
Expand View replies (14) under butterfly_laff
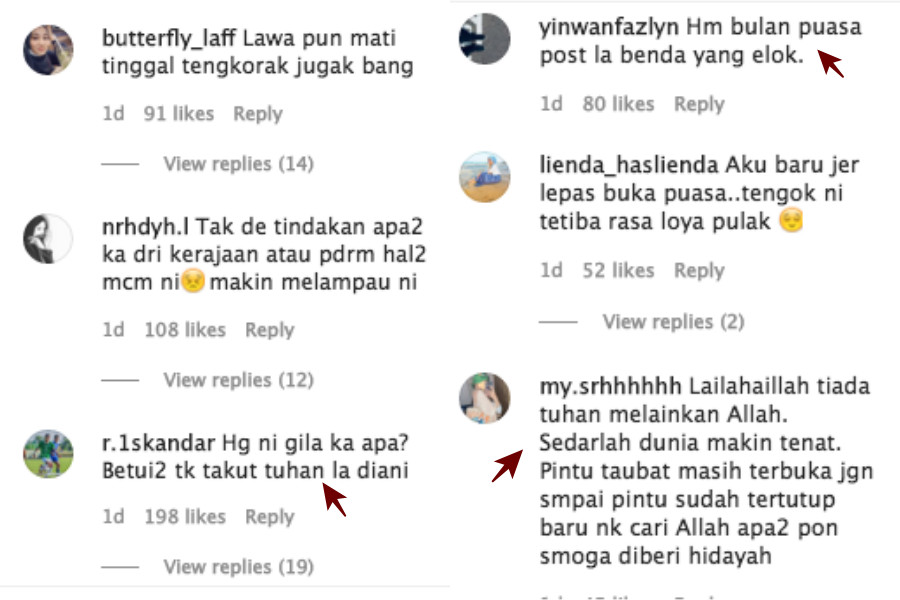(x=238, y=164)
